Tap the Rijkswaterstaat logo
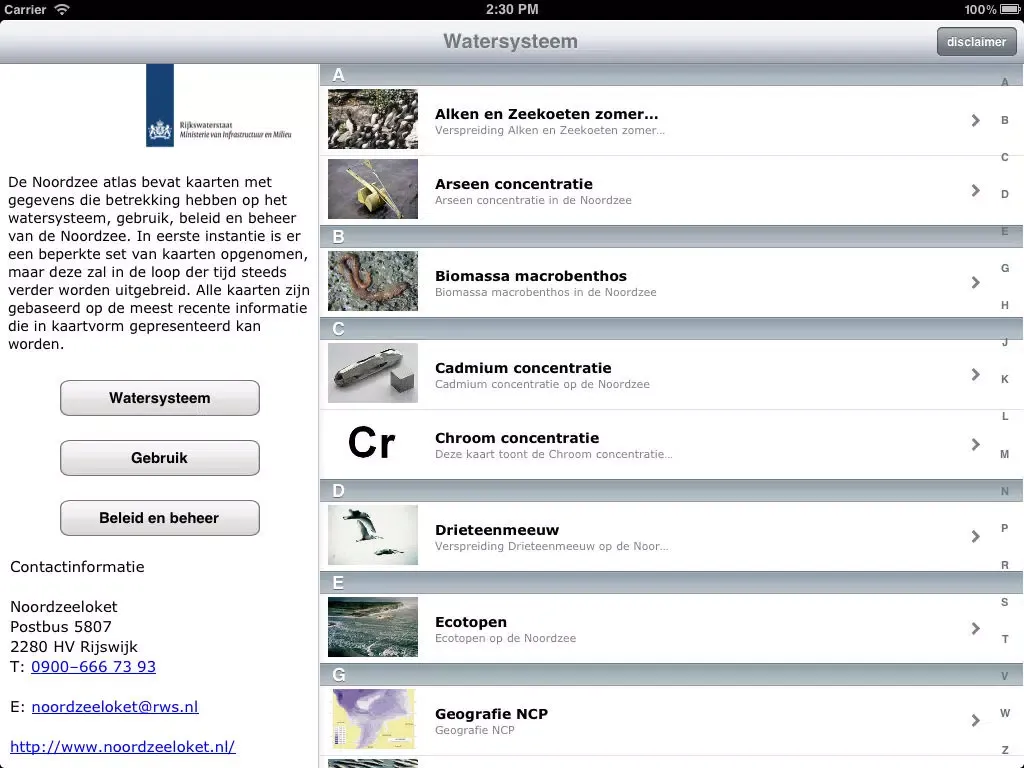This screenshot has height=768, width=1024. point(219,105)
